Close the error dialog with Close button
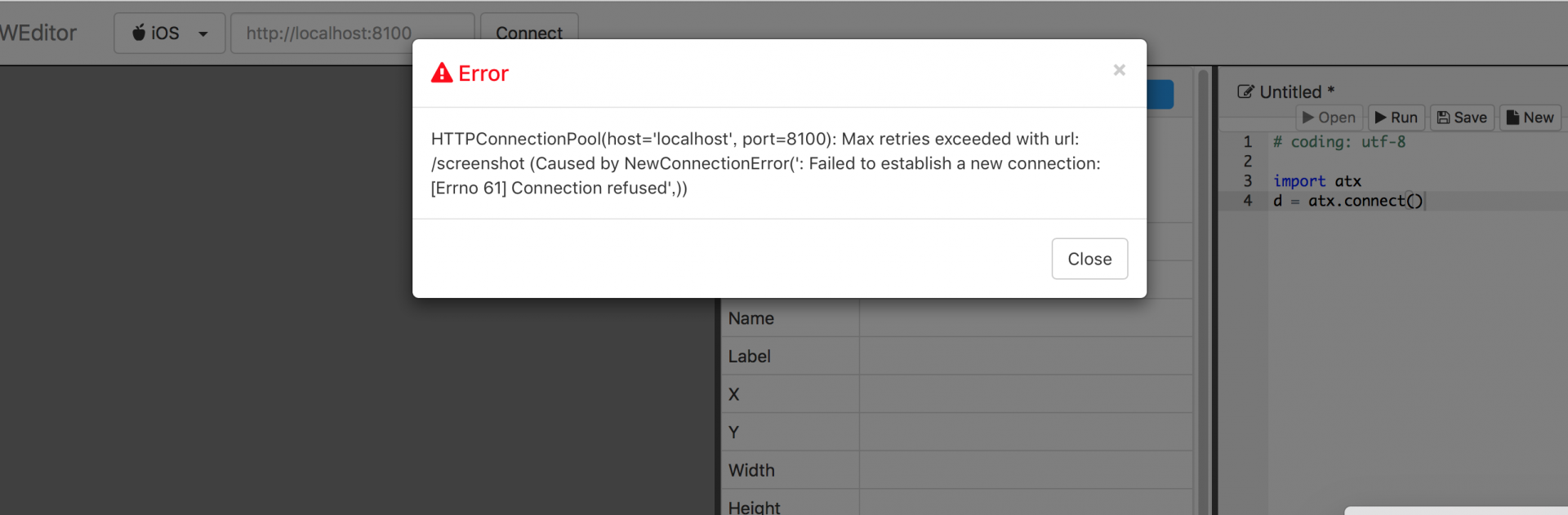The width and height of the screenshot is (1568, 515). click(1089, 259)
